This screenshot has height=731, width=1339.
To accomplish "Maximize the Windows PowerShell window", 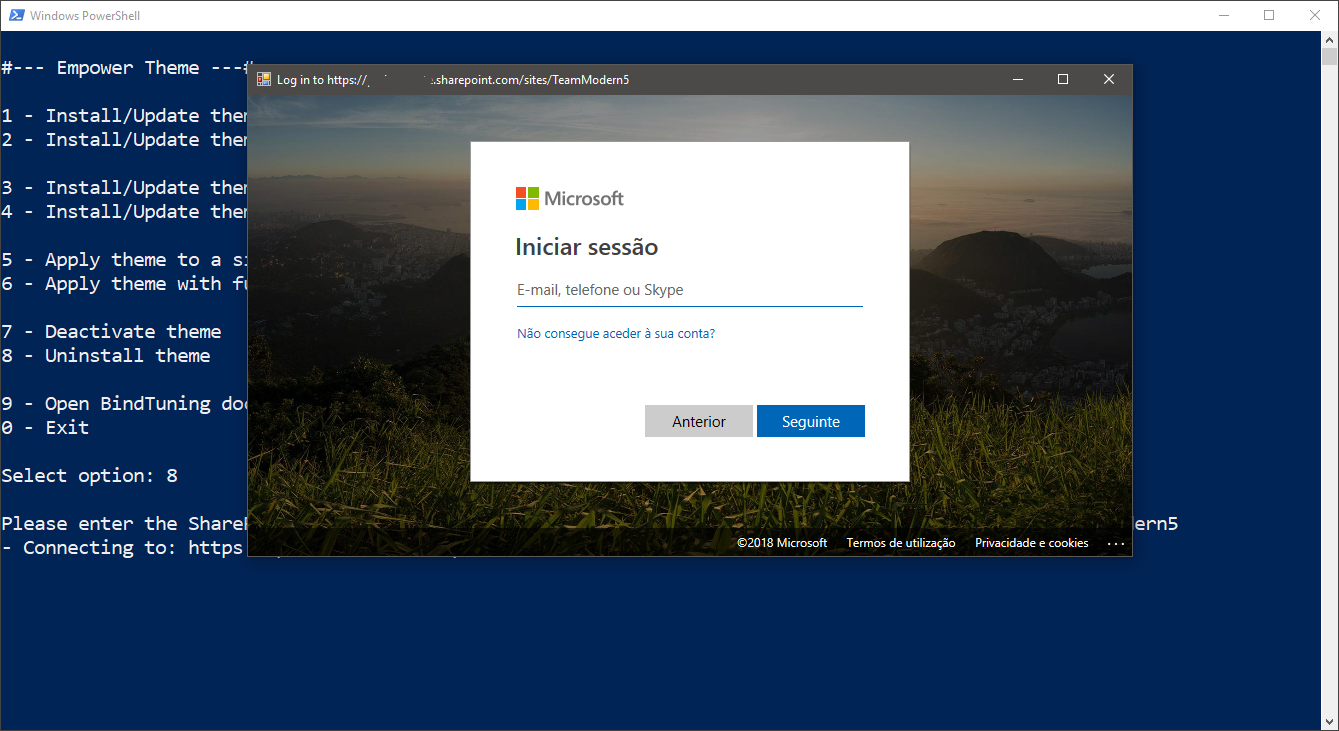I will coord(1269,15).
